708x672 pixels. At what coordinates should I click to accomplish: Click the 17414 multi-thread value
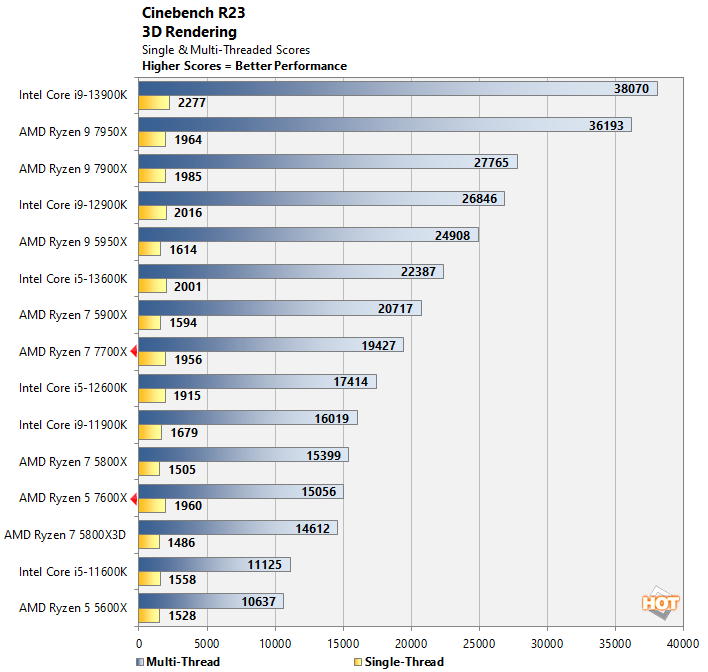tap(351, 382)
